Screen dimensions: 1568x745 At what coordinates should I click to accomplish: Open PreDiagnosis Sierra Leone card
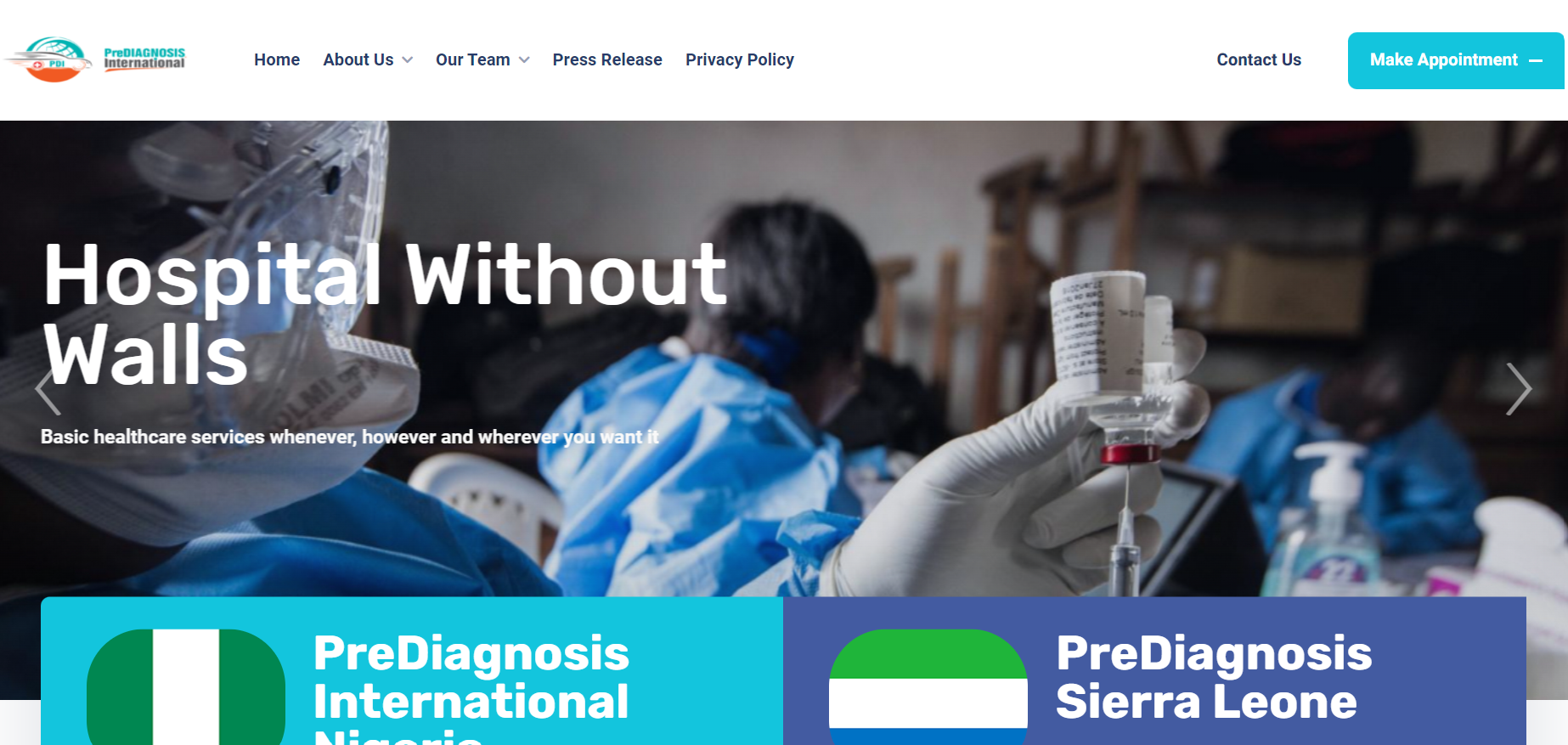(x=1154, y=671)
